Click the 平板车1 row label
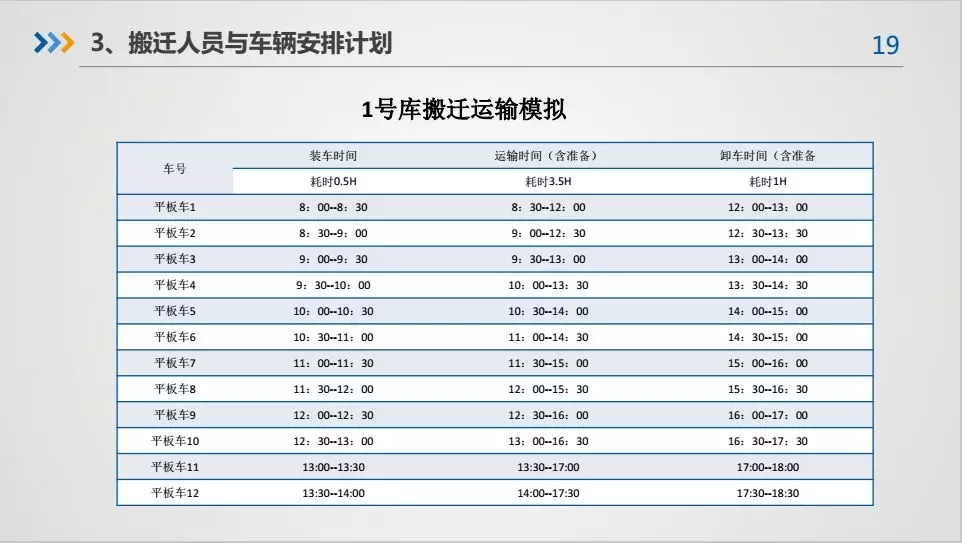 175,208
